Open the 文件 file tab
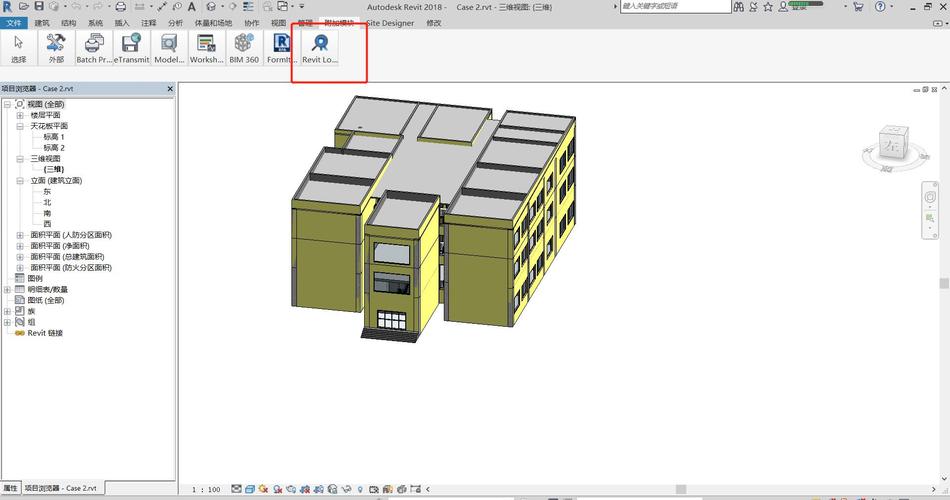The height and width of the screenshot is (500, 950). click(13, 23)
